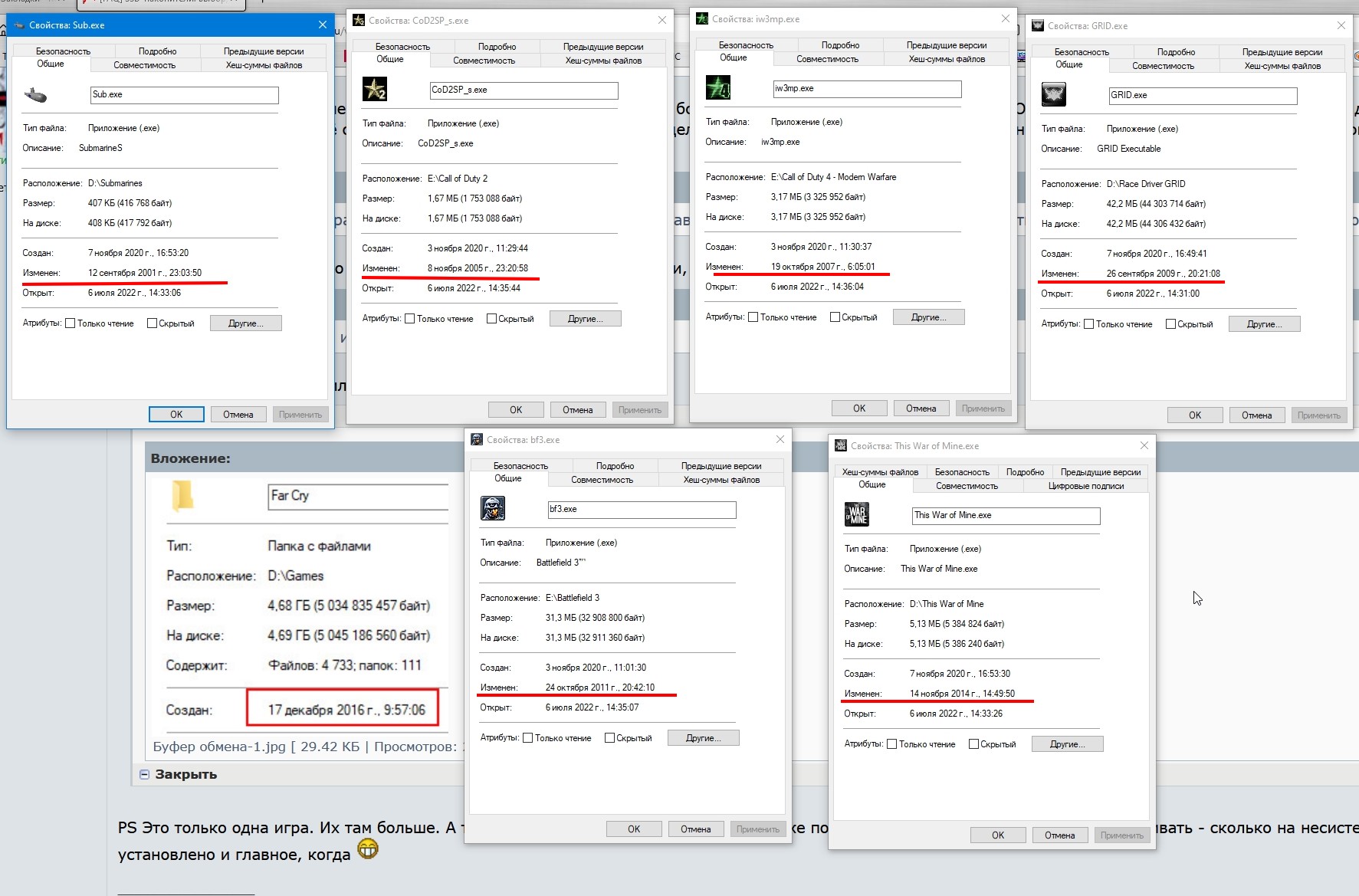Screen dimensions: 1359x896
Task: Click title bar icon of This War of Mine window
Action: [841, 446]
